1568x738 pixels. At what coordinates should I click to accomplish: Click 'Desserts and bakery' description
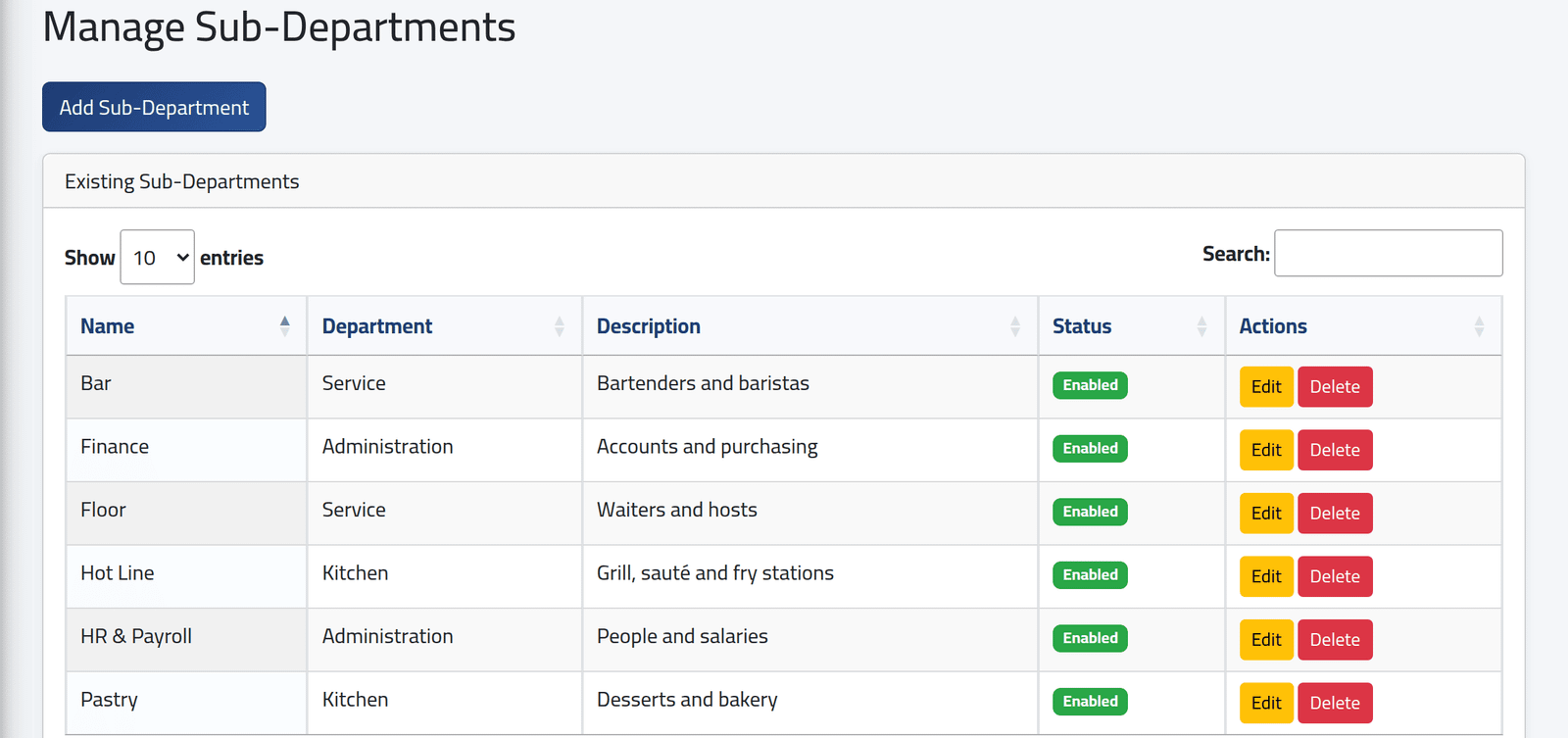coord(687,700)
